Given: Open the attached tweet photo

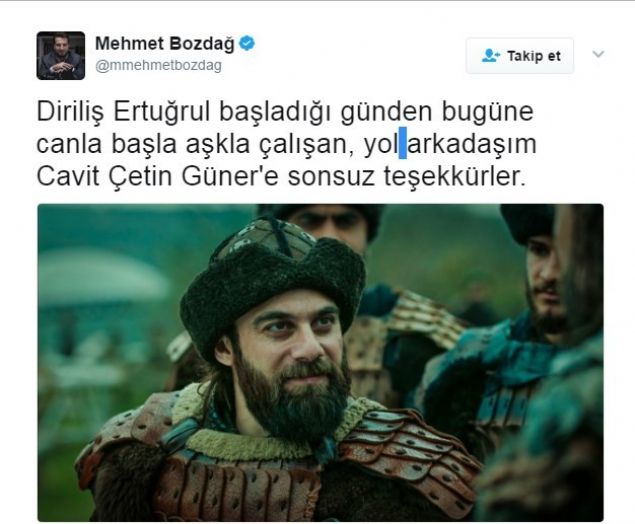Looking at the screenshot, I should pyautogui.click(x=320, y=362).
